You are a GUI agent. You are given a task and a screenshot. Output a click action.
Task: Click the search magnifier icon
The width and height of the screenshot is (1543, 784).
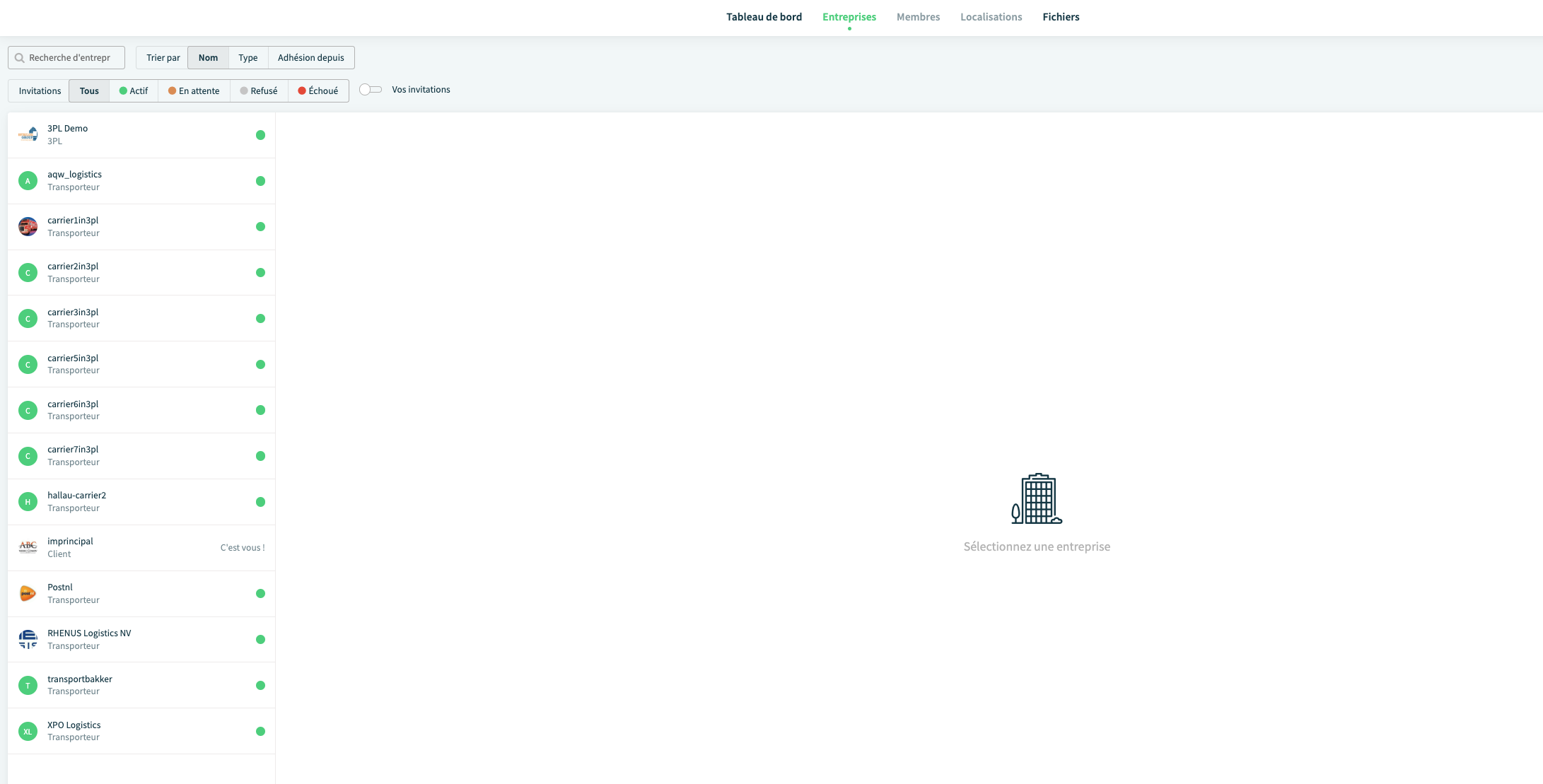point(20,58)
